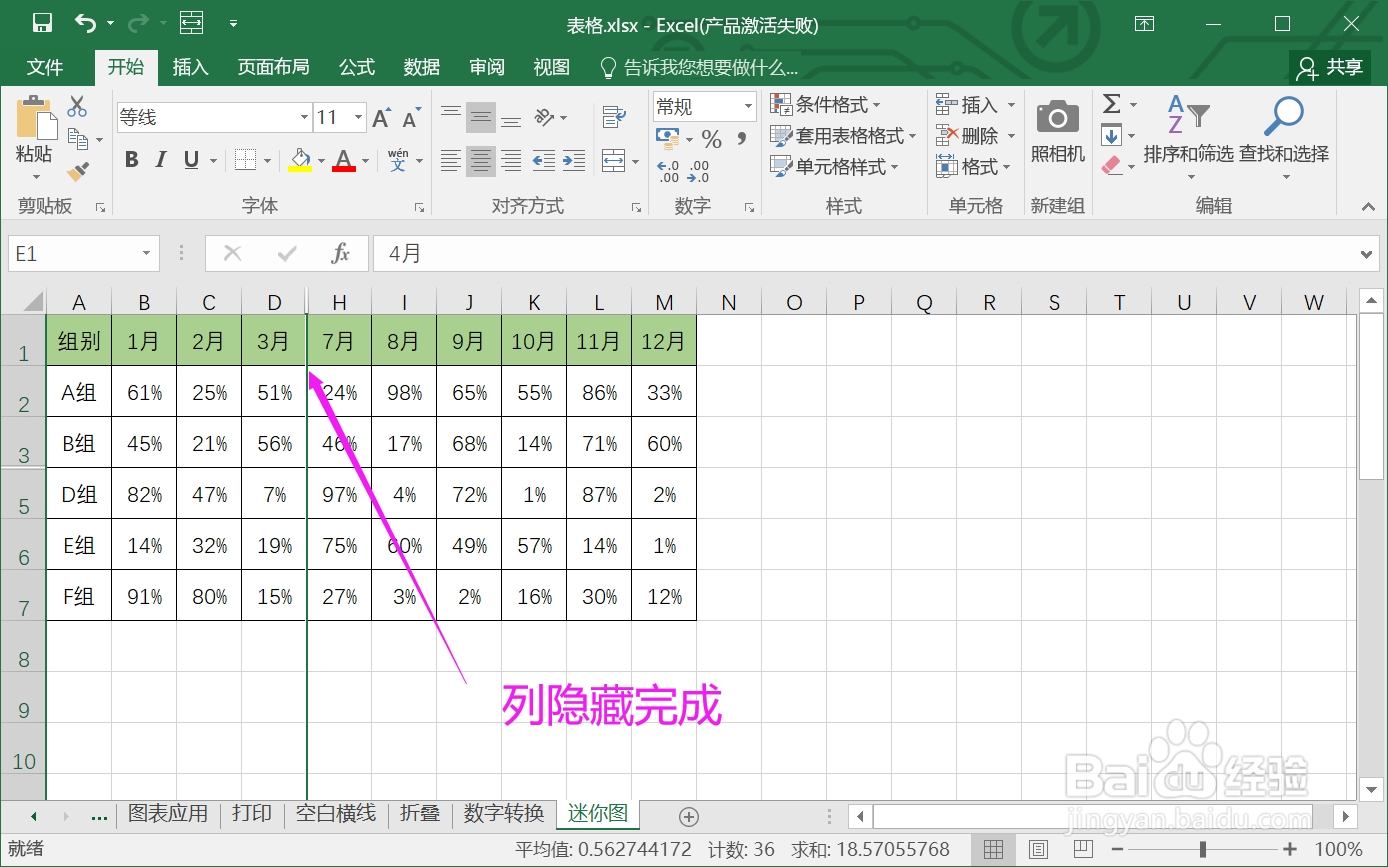Open the 迷你图 sheet tab
The width and height of the screenshot is (1388, 867).
click(x=597, y=814)
